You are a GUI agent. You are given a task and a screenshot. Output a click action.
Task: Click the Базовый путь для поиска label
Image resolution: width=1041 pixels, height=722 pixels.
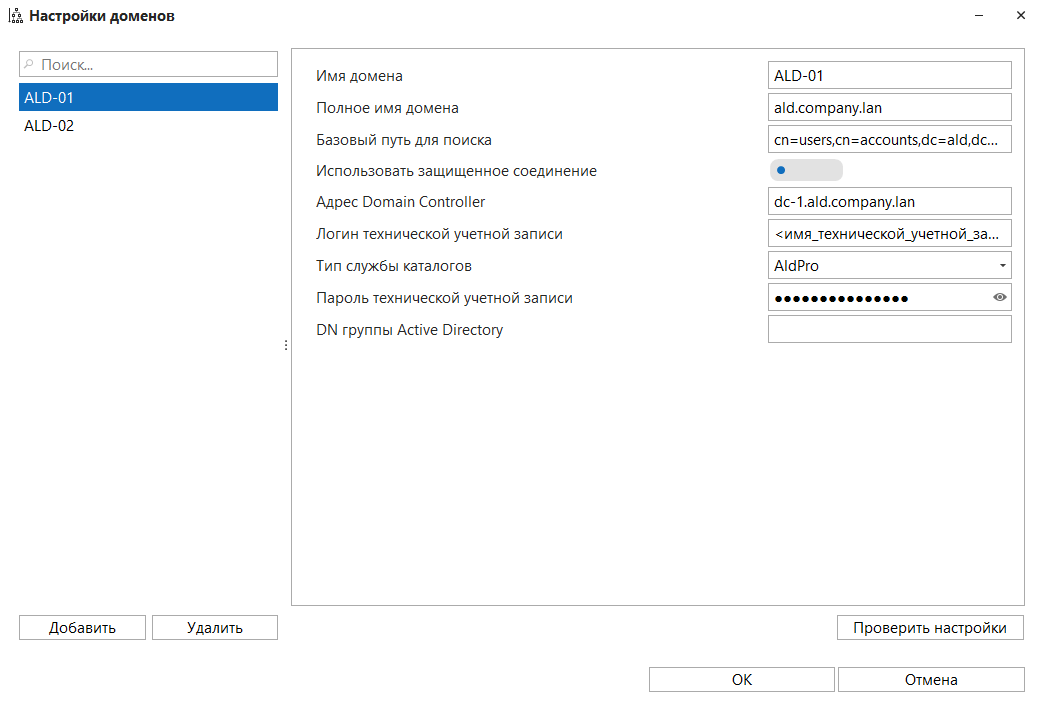tap(404, 140)
